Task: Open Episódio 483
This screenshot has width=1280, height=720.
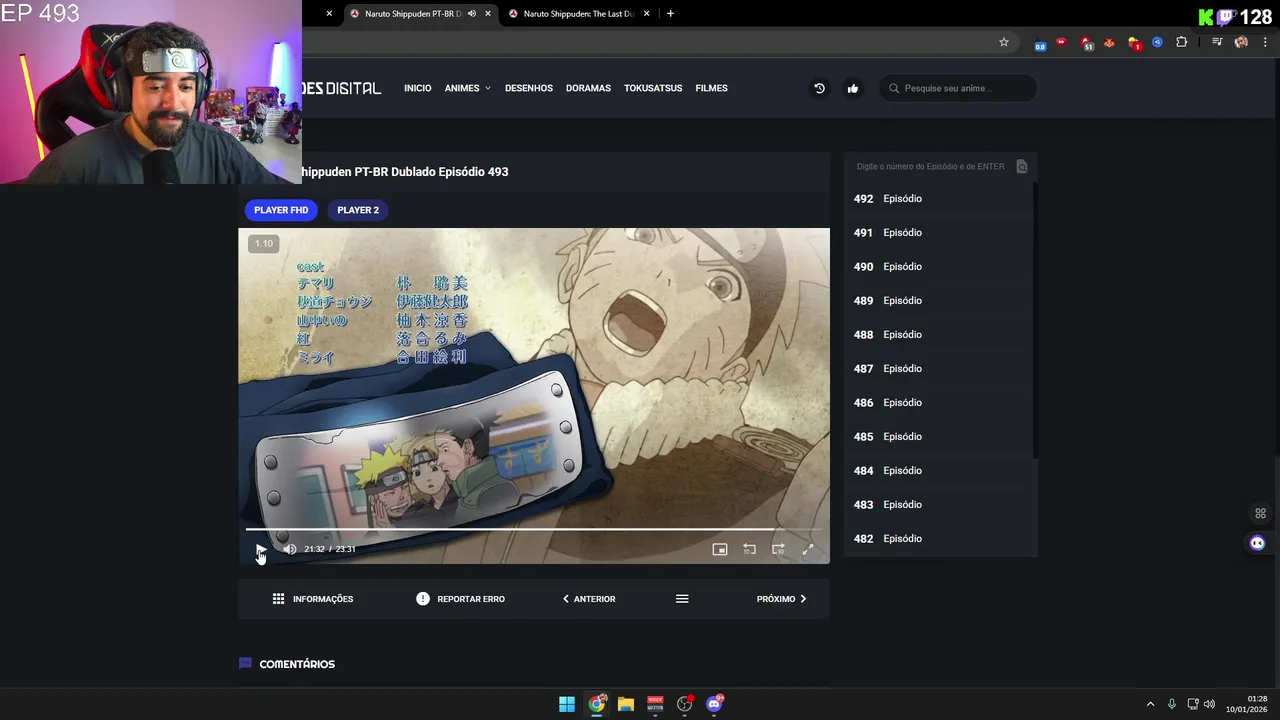Action: click(x=938, y=505)
